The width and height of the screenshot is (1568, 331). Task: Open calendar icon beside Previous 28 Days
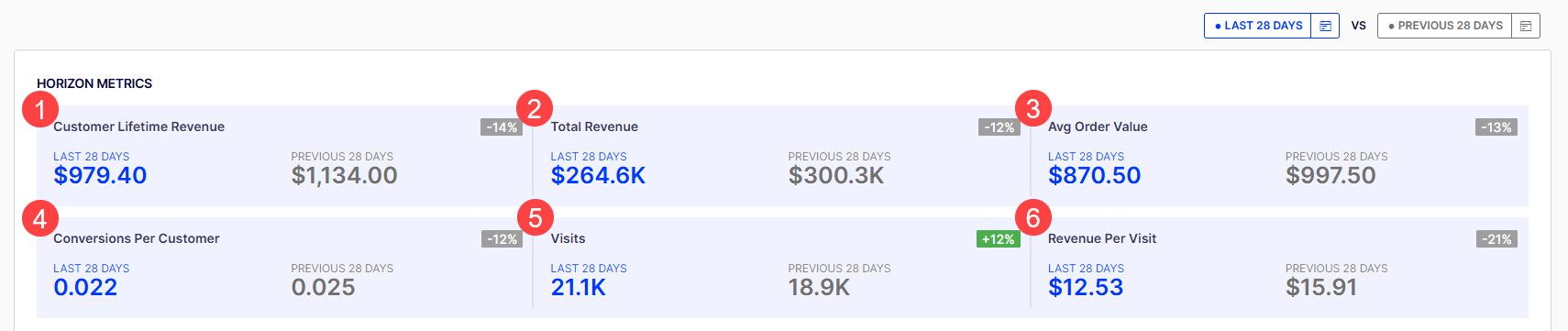point(1526,26)
